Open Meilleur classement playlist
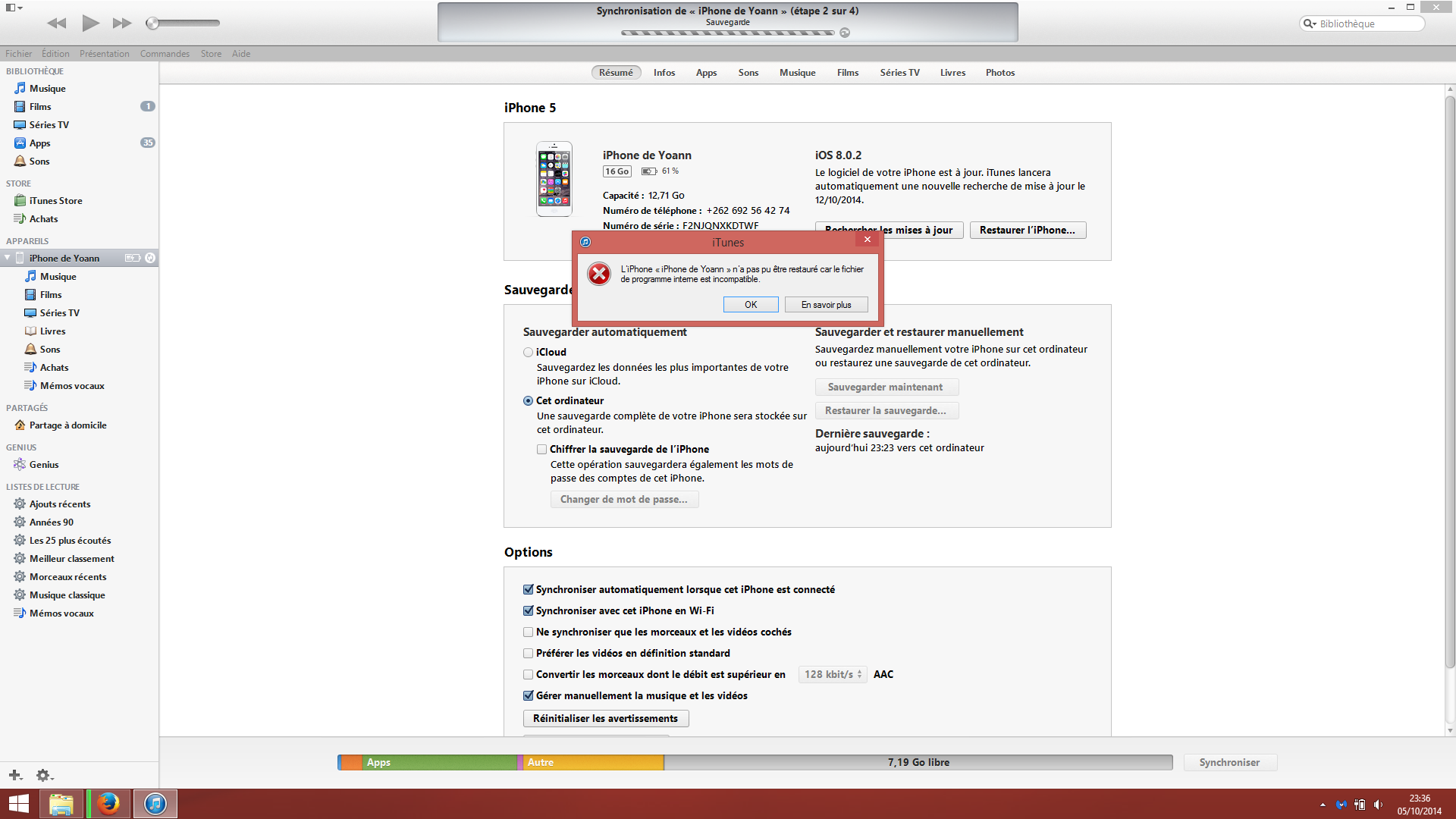1456x819 pixels. pyautogui.click(x=72, y=559)
